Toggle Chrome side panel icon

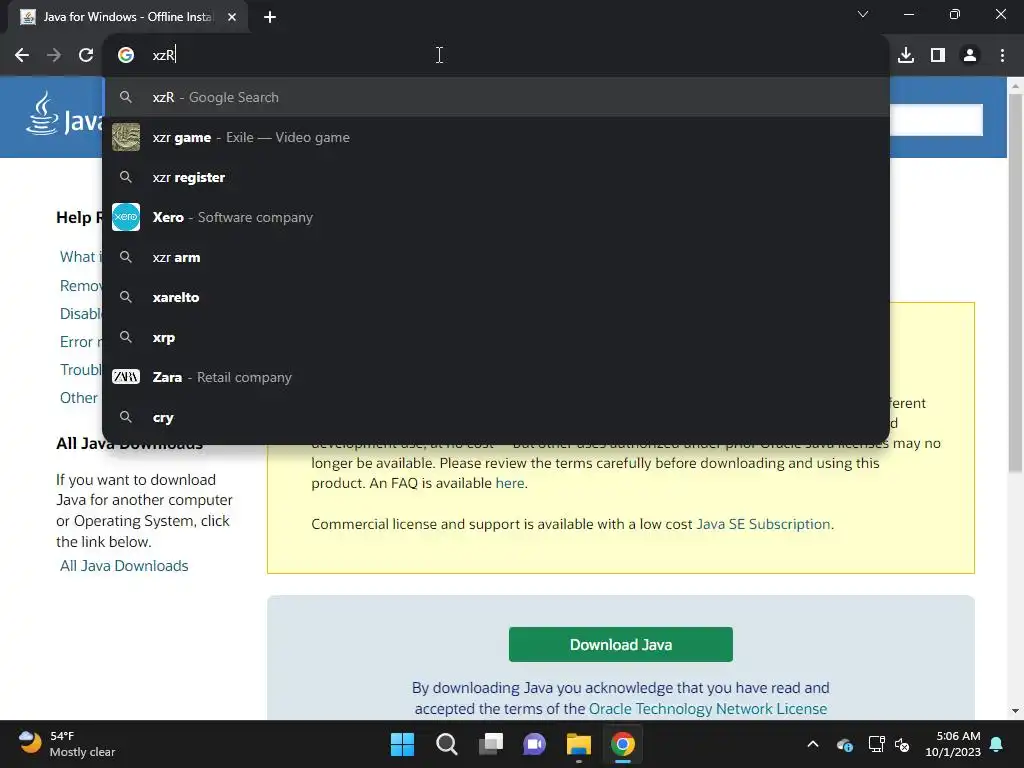[x=938, y=55]
